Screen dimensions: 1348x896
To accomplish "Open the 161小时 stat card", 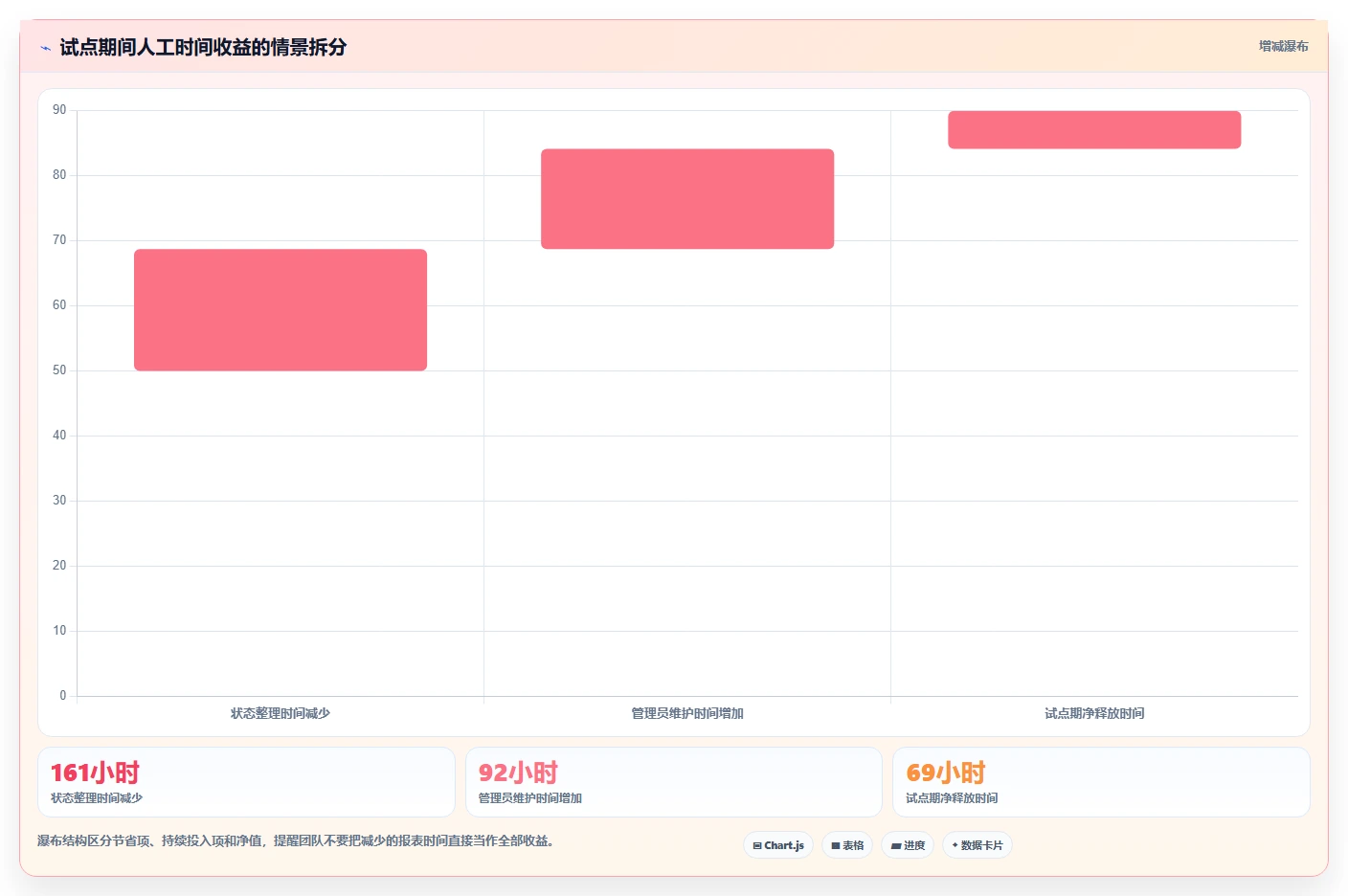I will [x=246, y=782].
